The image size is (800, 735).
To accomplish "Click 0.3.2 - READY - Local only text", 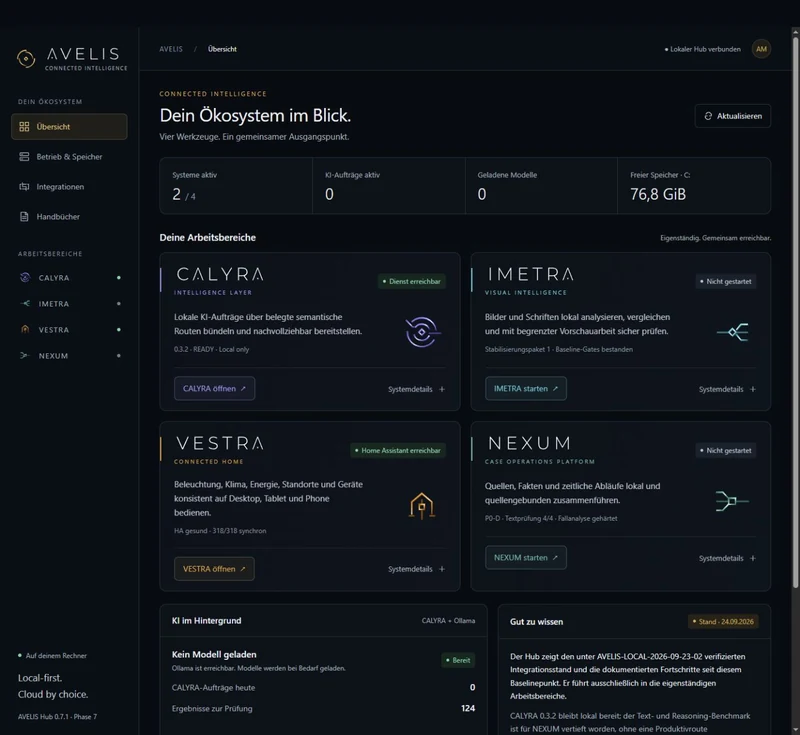I will coord(211,349).
